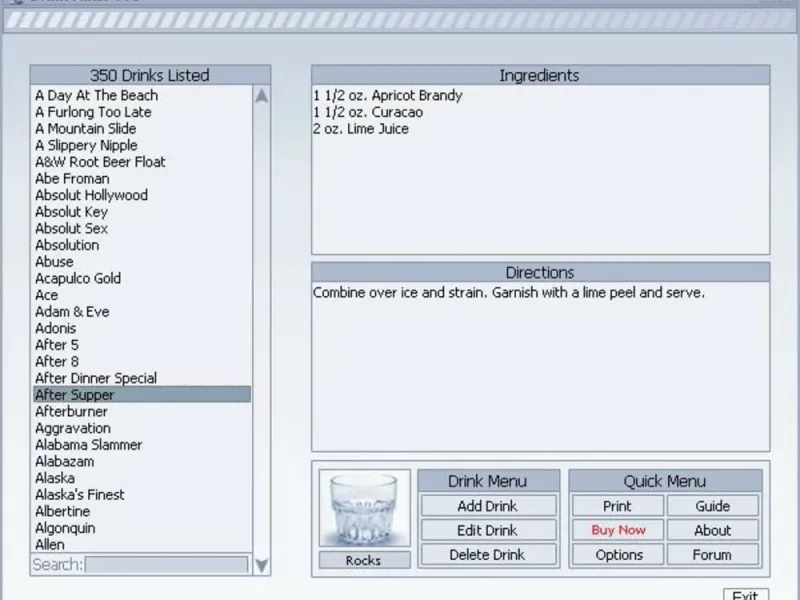Screen dimensions: 800x600
Task: Click the red Buy Now button
Action: 617,531
